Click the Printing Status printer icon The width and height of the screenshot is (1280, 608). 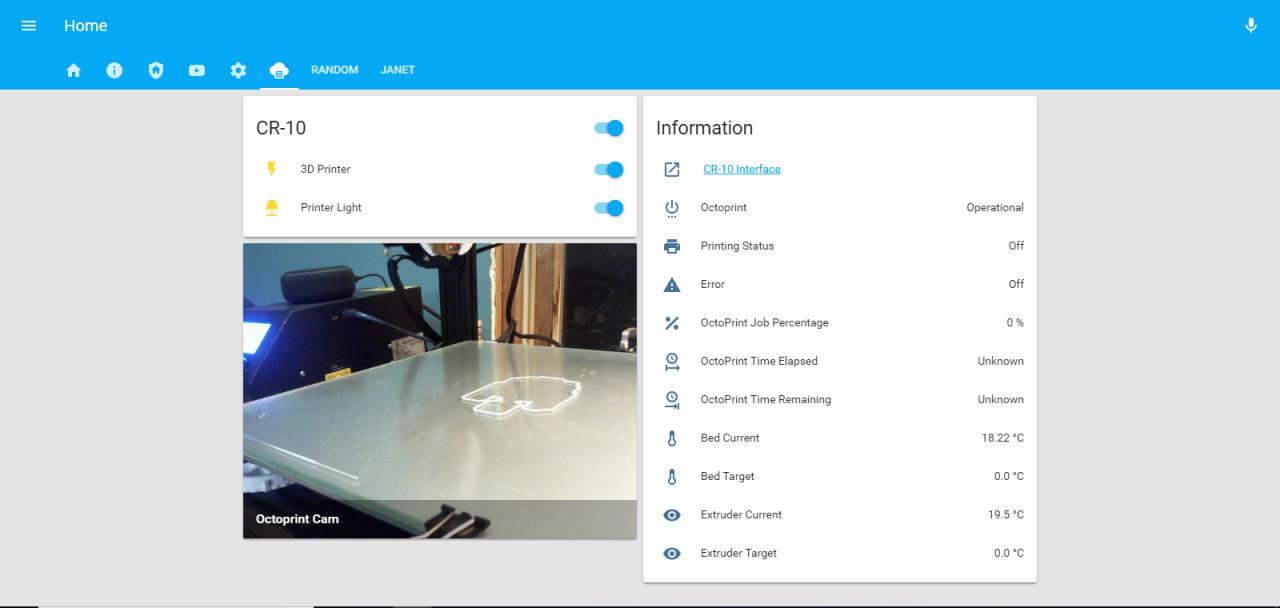(x=672, y=246)
